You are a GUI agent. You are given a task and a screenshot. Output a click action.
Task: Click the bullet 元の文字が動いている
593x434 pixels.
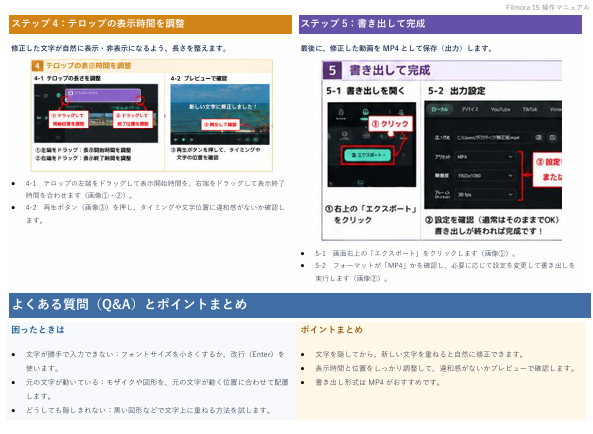point(157,389)
